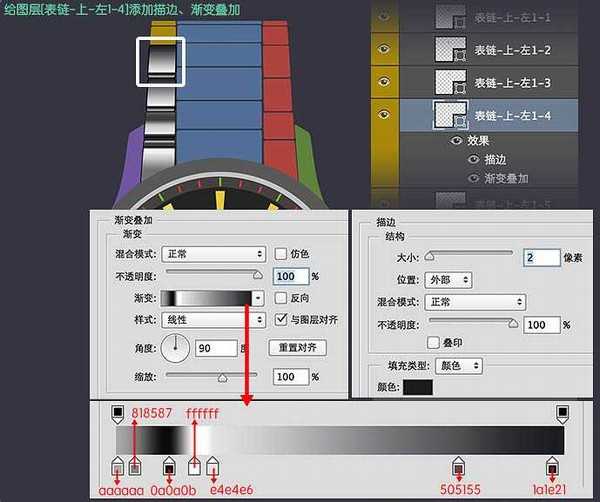The height and width of the screenshot is (502, 600).
Task: Select the left opacity stop above gradient bar
Action: [117, 412]
